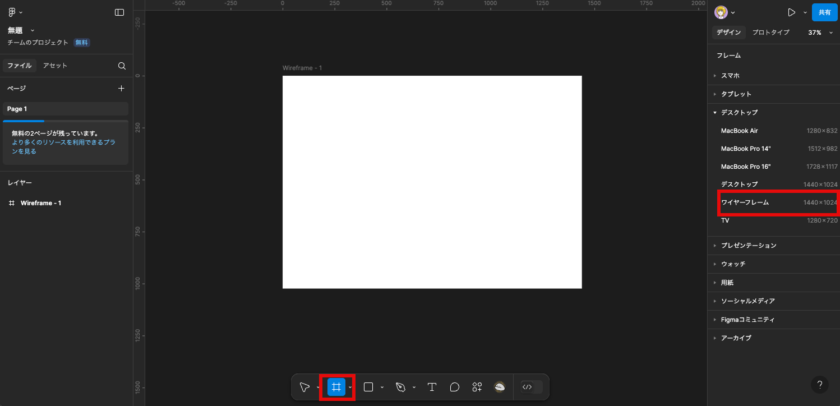The width and height of the screenshot is (840, 406).
Task: Open the より多くのリソース plan link
Action: (65, 147)
